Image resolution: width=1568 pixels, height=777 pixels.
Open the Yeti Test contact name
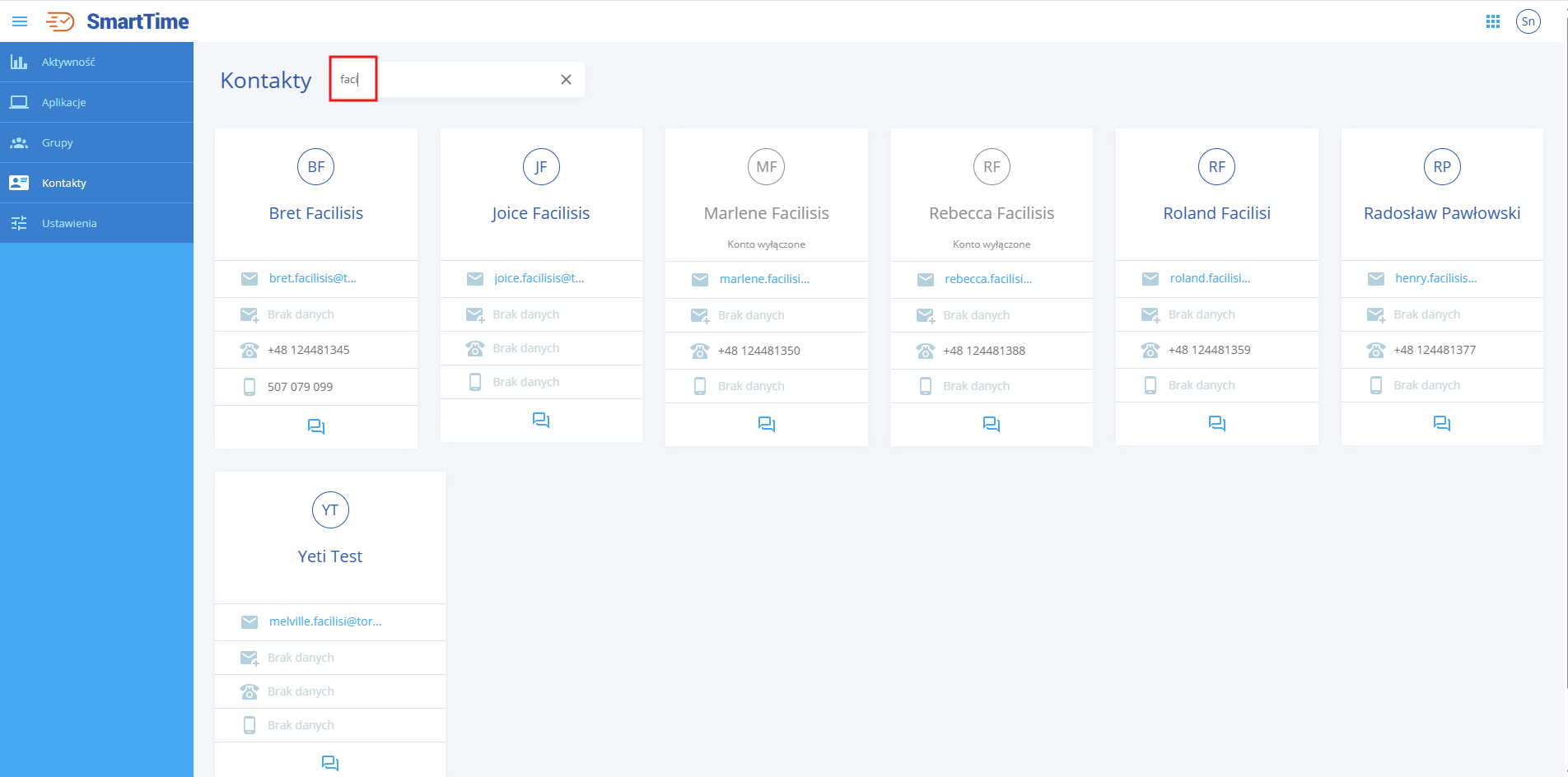(x=329, y=556)
